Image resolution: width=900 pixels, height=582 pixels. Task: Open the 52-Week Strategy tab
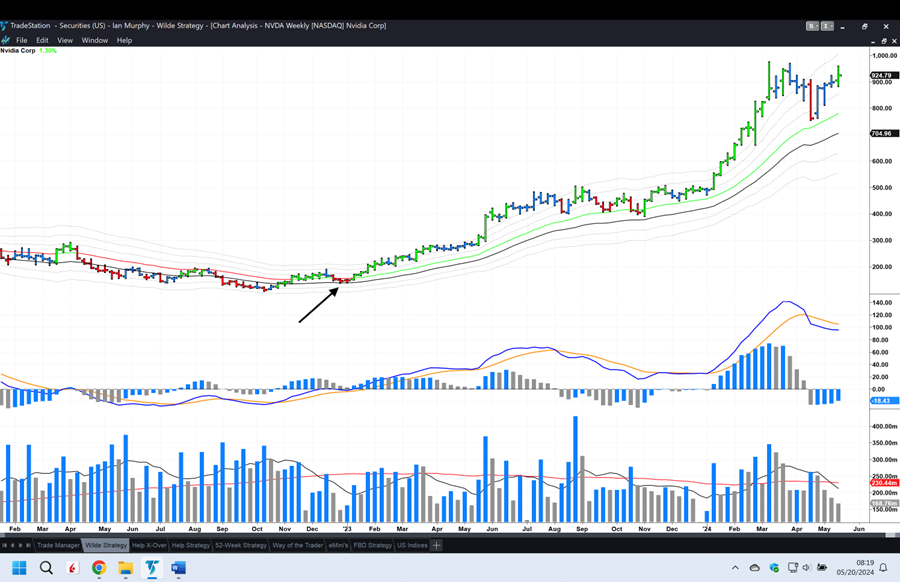(x=240, y=545)
